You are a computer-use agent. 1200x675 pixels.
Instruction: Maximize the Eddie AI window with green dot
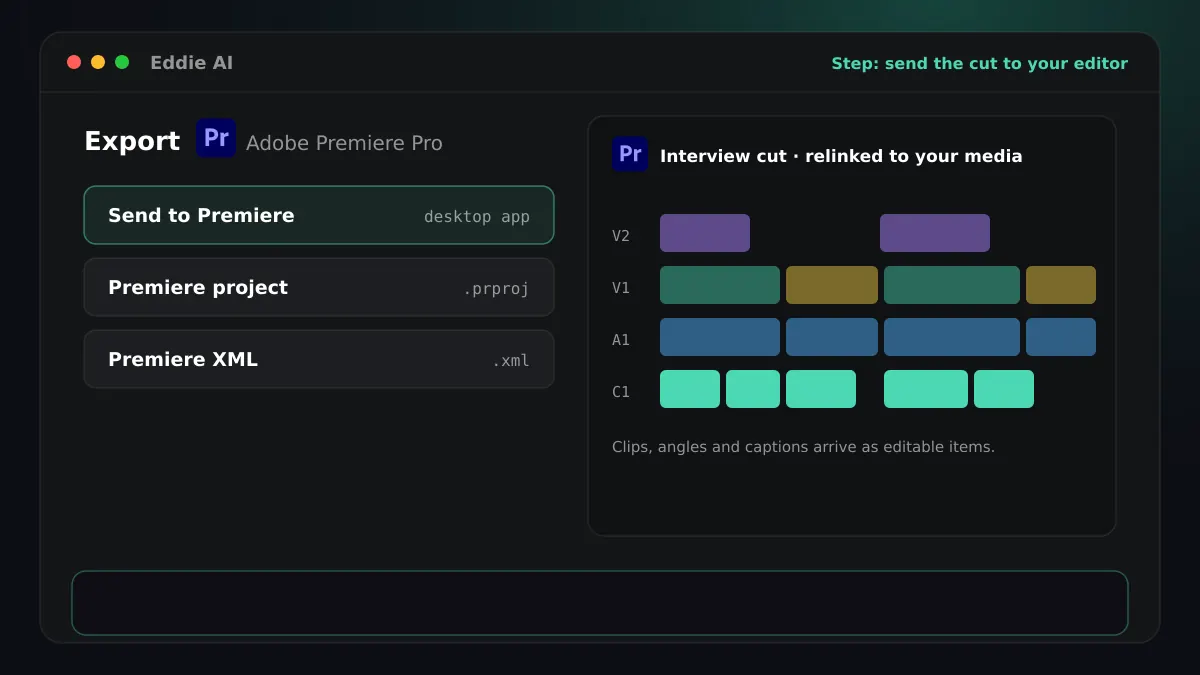click(x=122, y=62)
